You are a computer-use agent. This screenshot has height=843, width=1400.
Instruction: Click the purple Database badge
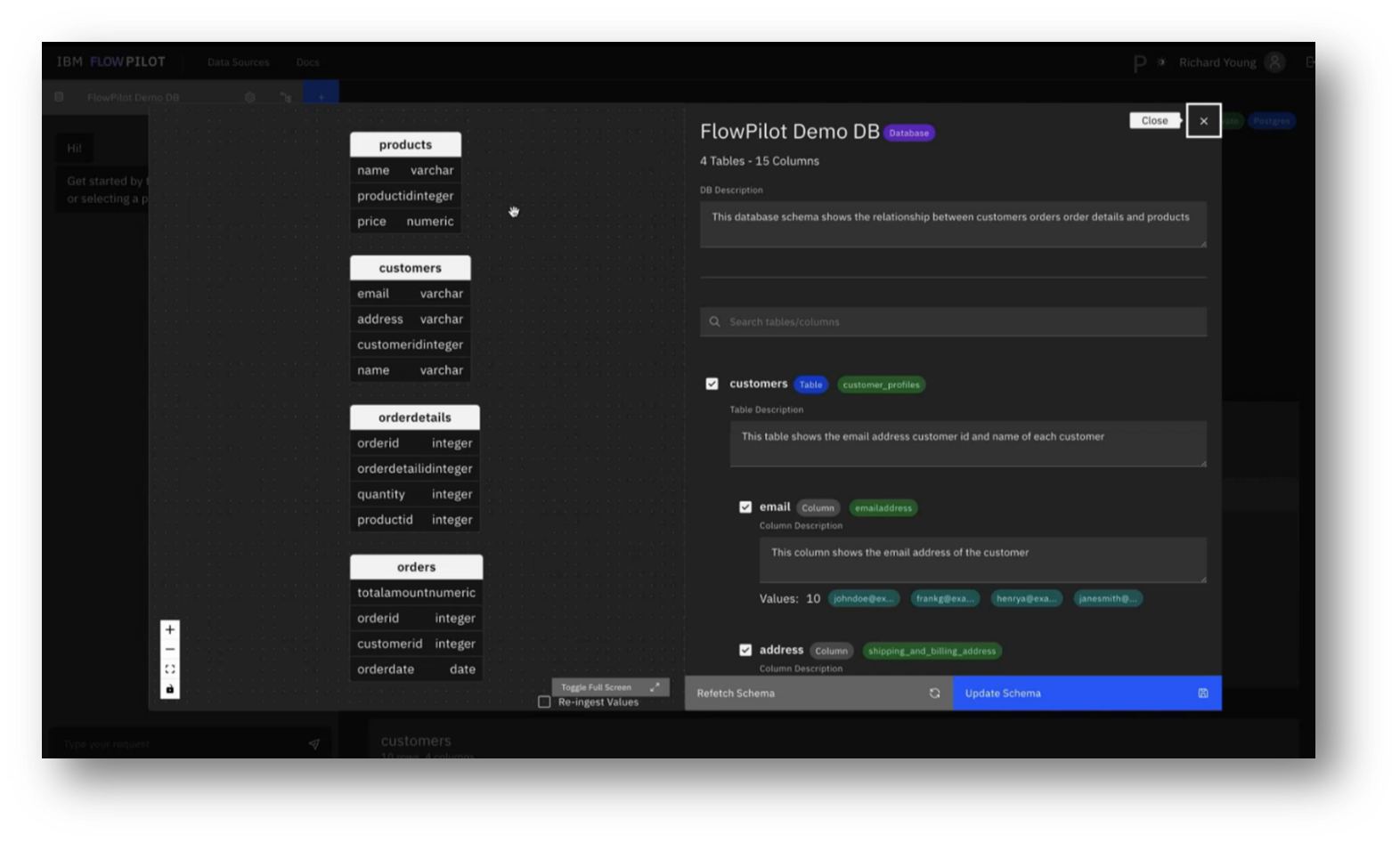pos(908,134)
